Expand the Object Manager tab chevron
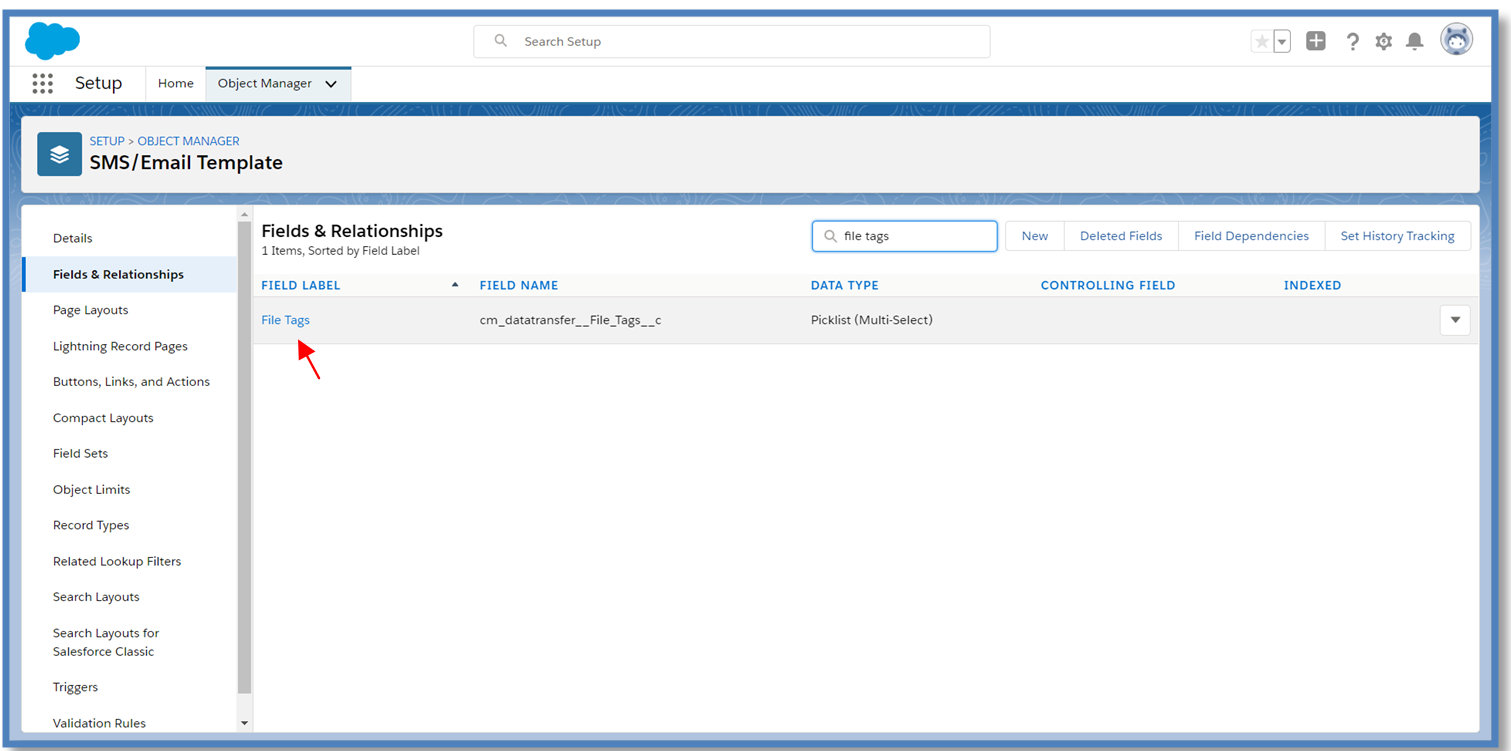The height and width of the screenshot is (751, 1511). (x=331, y=84)
